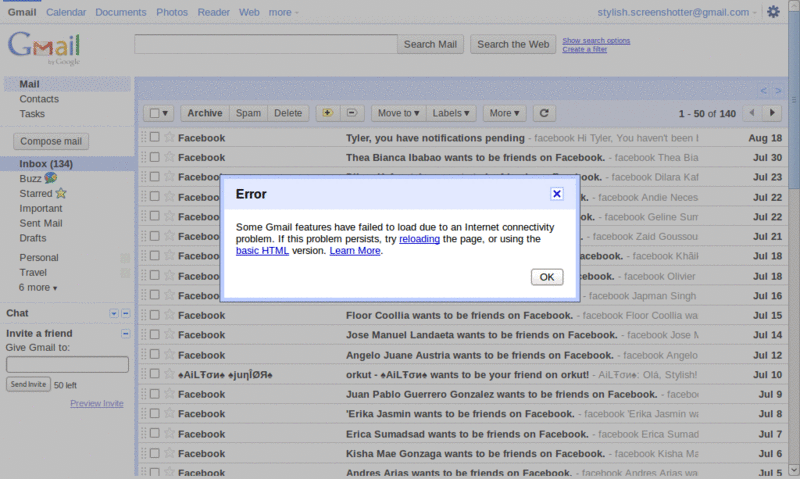Check the Angelo Juane Austria email

155,355
